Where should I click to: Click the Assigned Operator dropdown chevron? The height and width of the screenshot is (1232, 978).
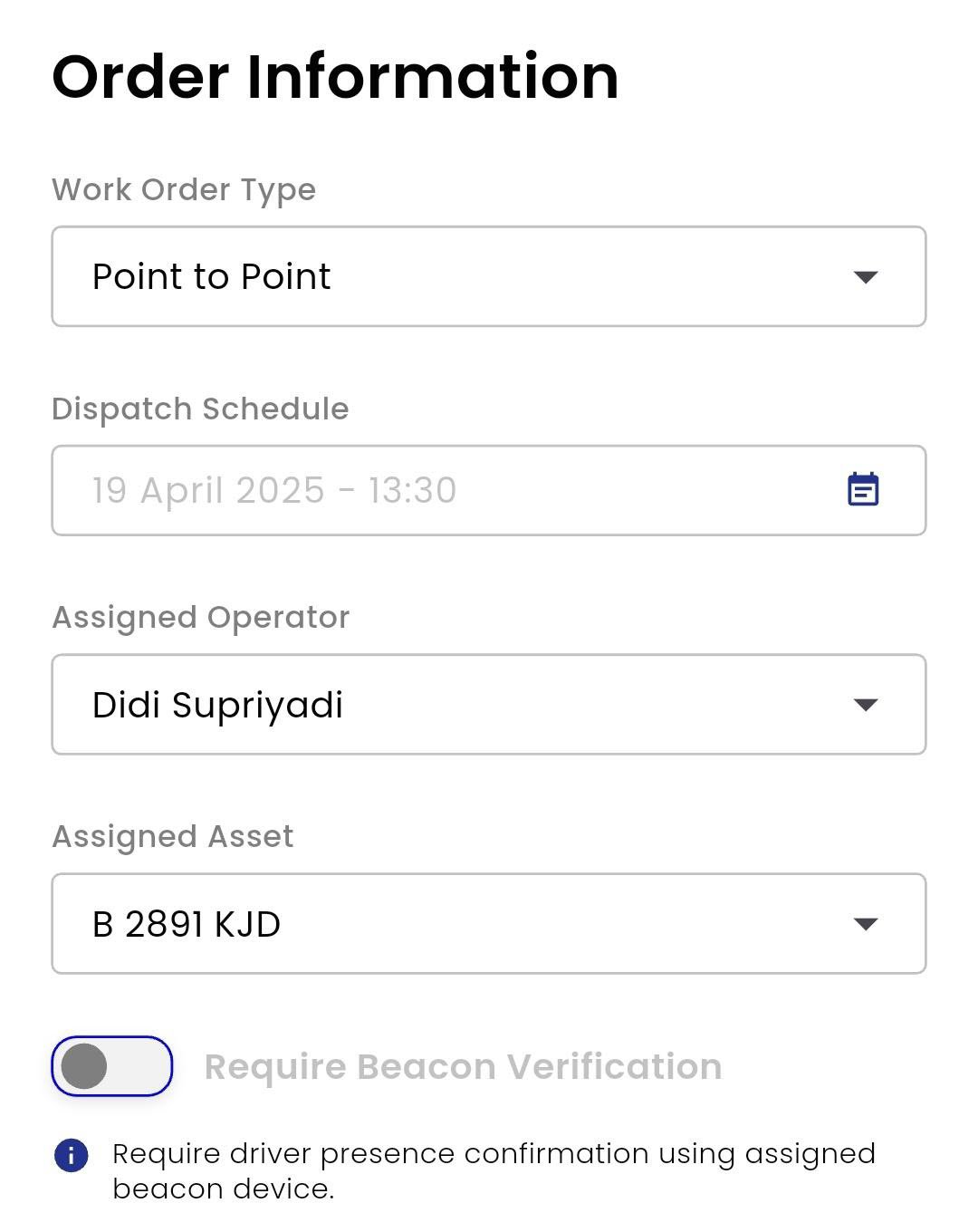pos(867,704)
